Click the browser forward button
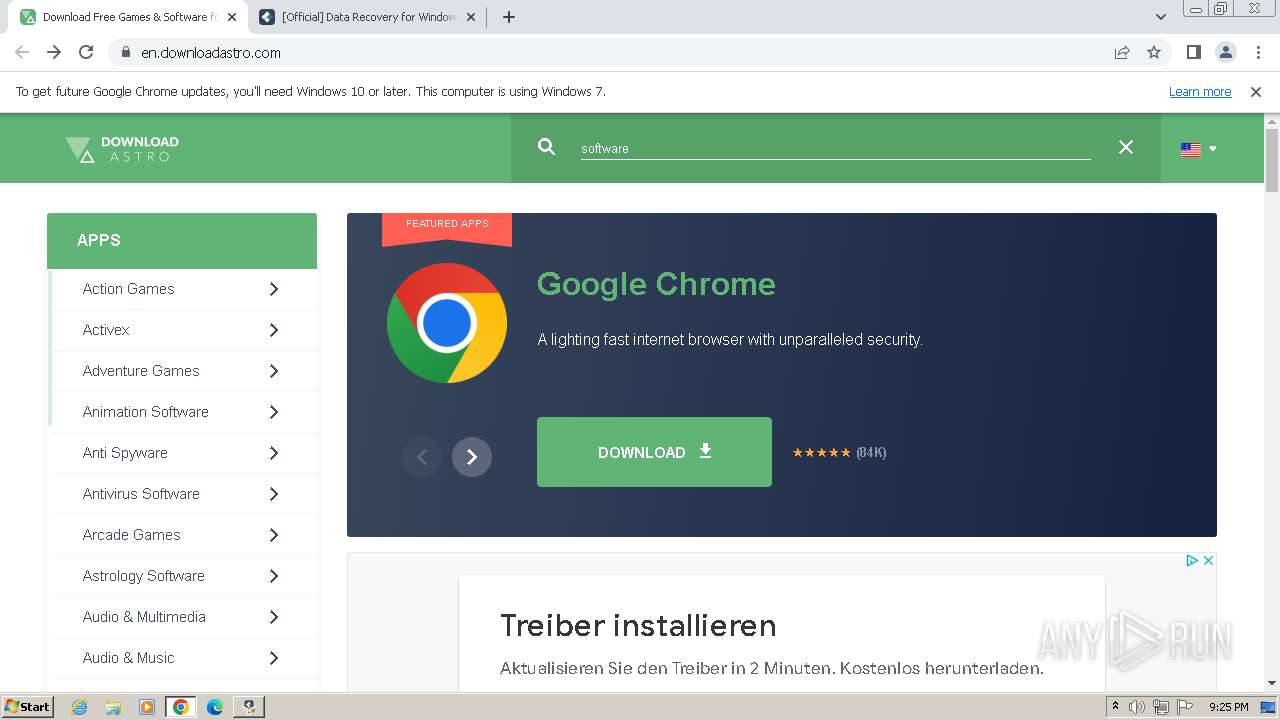Screen dimensions: 1280x720 point(54,52)
